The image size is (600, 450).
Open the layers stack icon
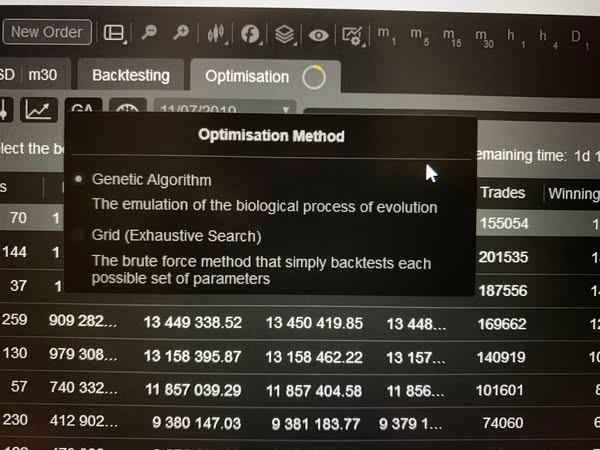pyautogui.click(x=285, y=34)
